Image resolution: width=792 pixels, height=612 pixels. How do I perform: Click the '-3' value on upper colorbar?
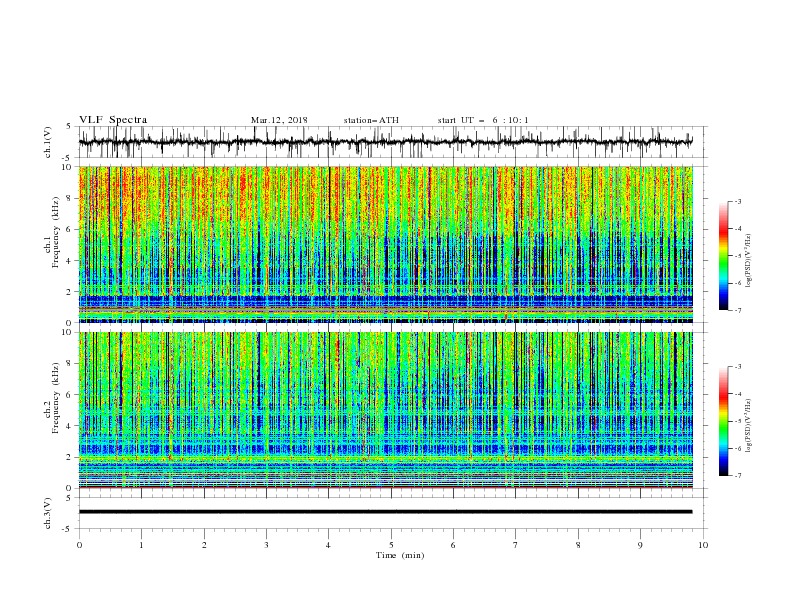tap(737, 201)
